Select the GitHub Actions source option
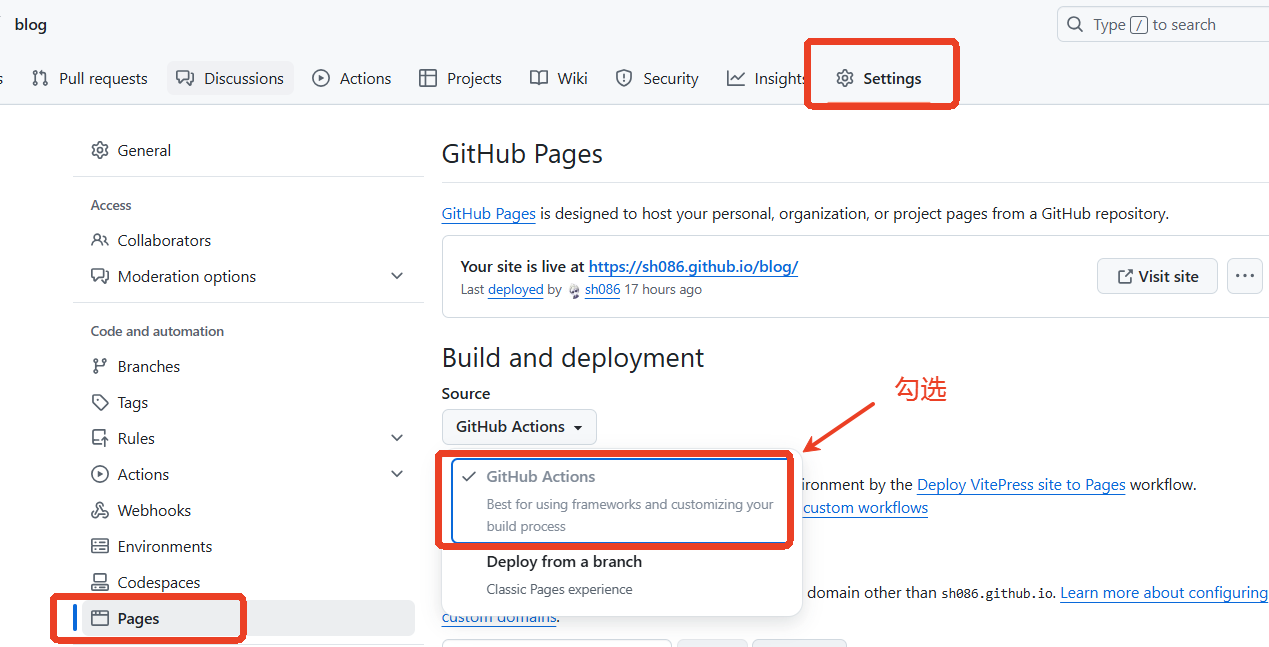This screenshot has width=1269, height=647. pos(620,501)
